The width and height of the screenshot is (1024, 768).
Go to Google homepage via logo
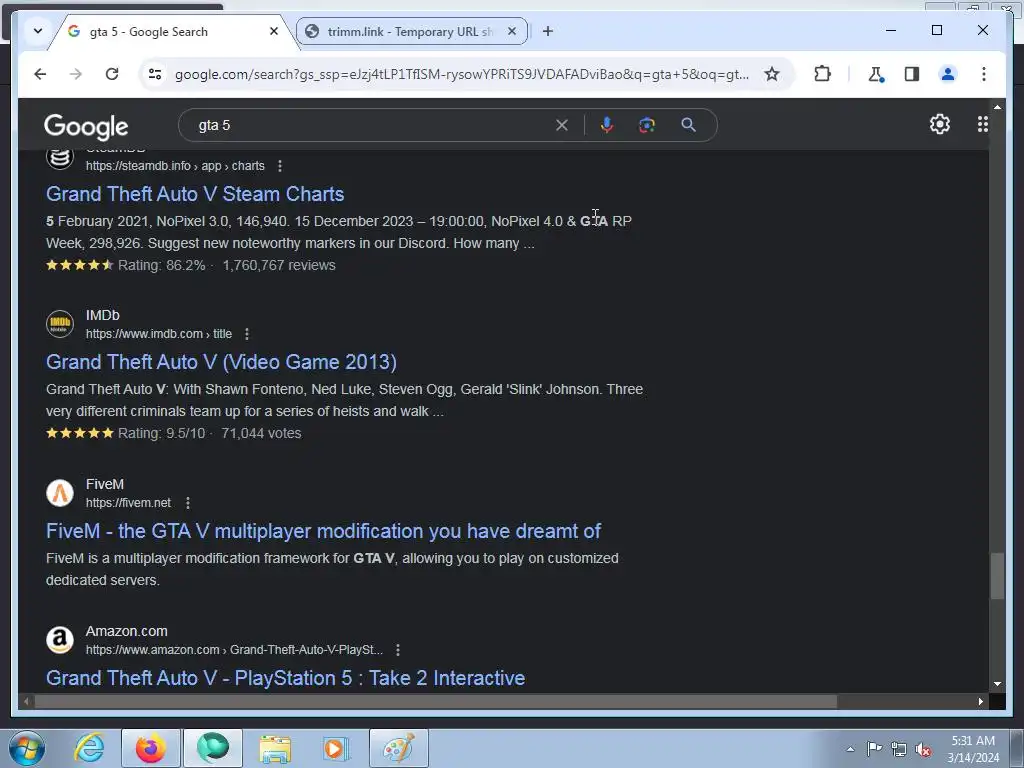(86, 127)
